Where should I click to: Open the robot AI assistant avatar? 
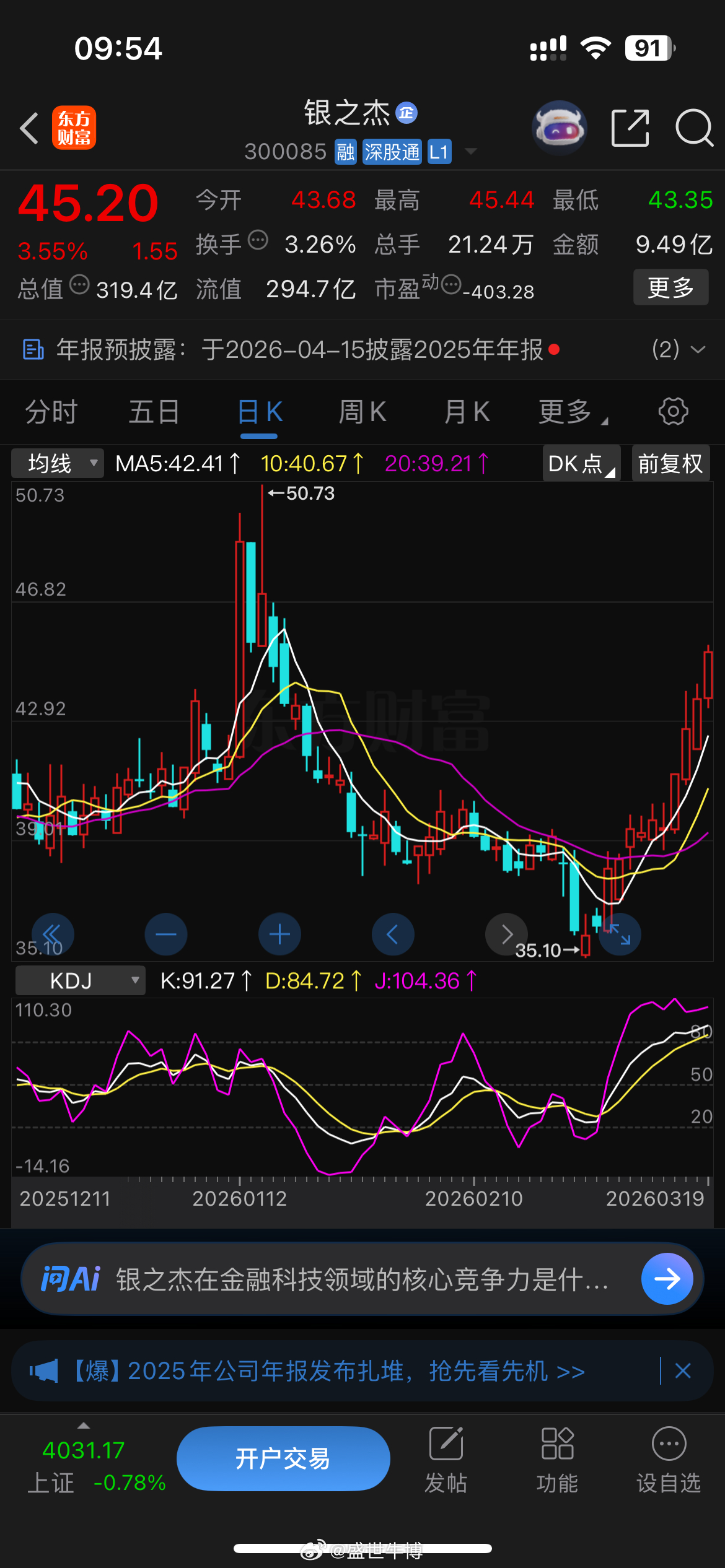click(x=560, y=128)
